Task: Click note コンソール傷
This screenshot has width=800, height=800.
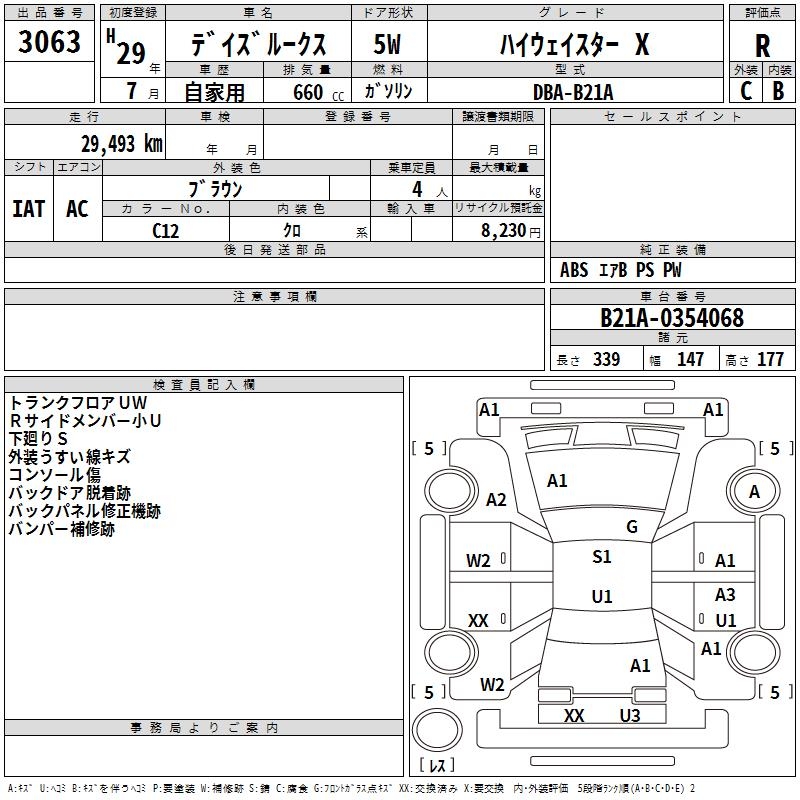Action: point(55,474)
